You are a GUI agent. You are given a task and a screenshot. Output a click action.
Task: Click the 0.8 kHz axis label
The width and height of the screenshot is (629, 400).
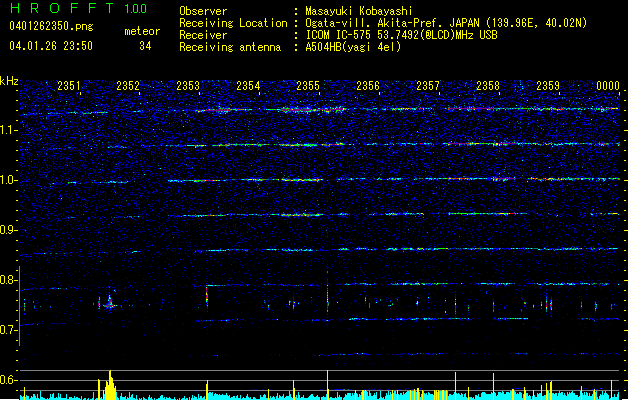click(x=8, y=280)
